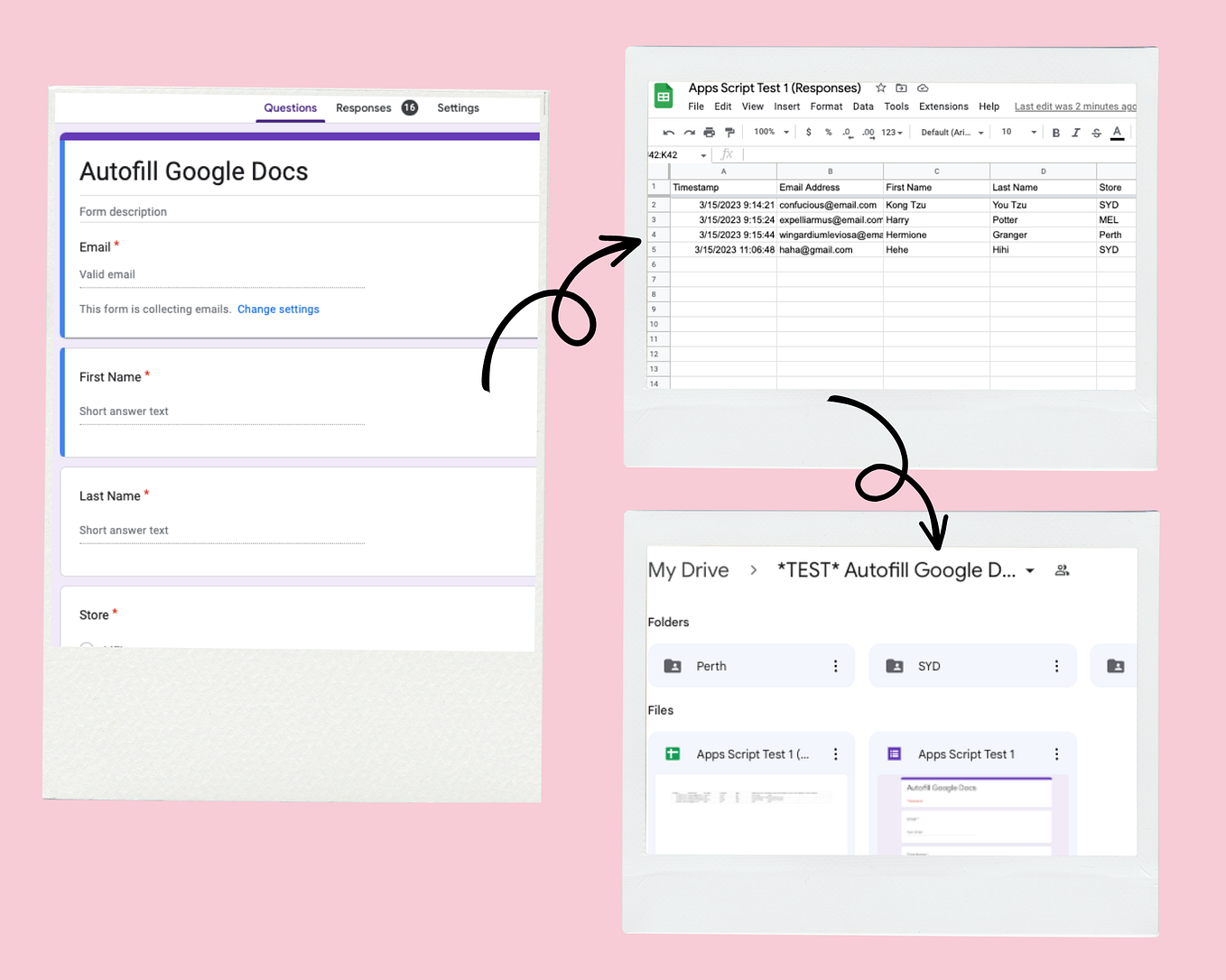Viewport: 1226px width, 980px height.
Task: Click the Italic formatting icon
Action: [x=1075, y=133]
